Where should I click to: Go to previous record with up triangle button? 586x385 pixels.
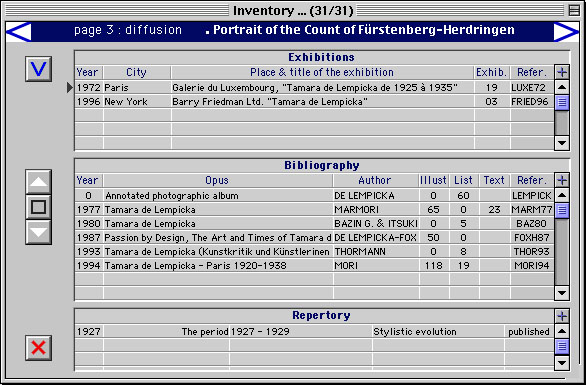(38, 182)
